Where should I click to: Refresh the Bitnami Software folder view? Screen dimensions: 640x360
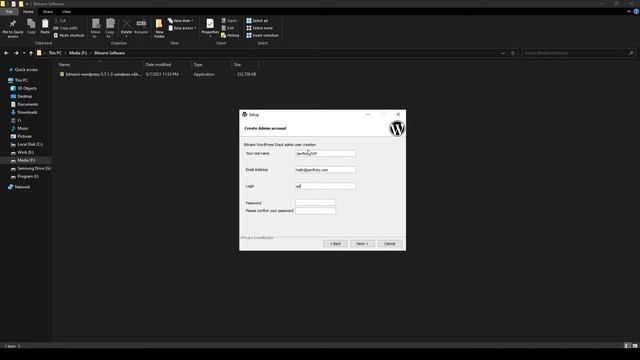click(513, 53)
